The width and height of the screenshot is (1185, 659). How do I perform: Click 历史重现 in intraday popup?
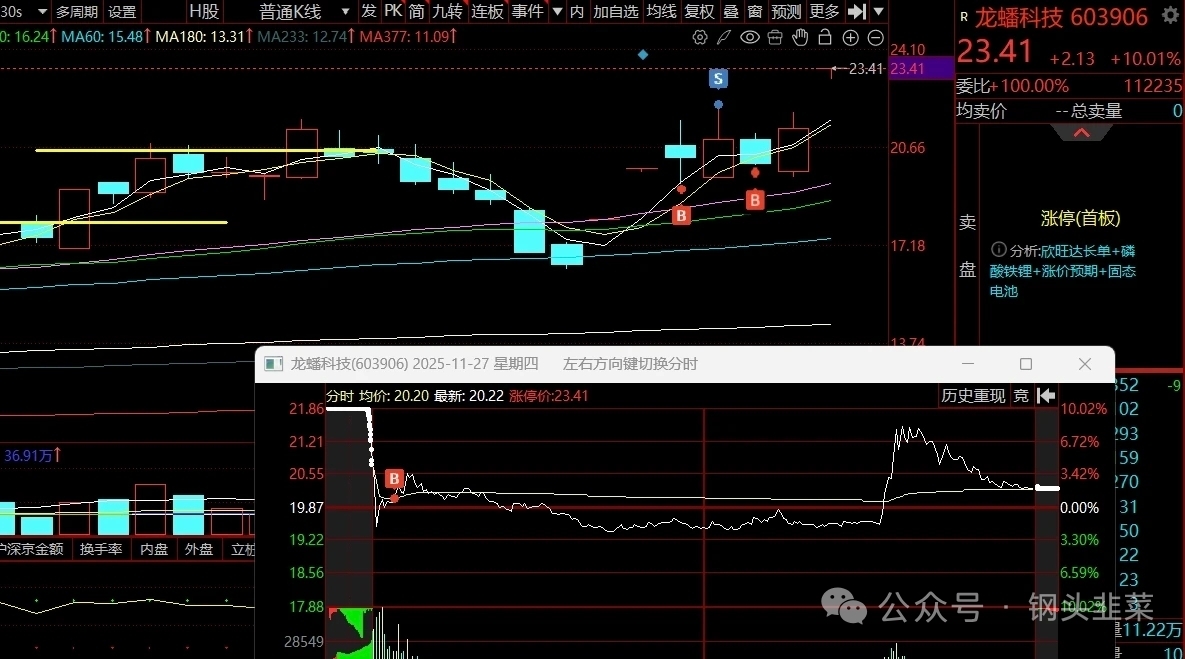pos(973,395)
